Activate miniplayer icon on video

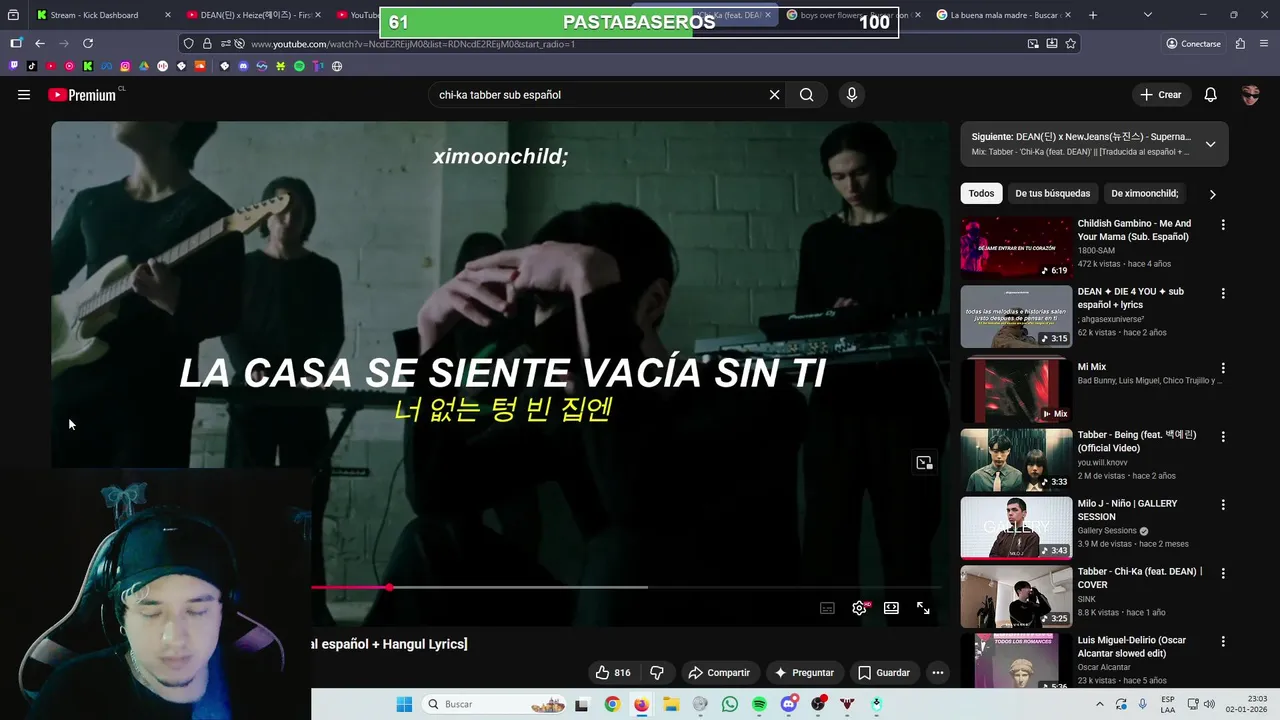(x=924, y=463)
